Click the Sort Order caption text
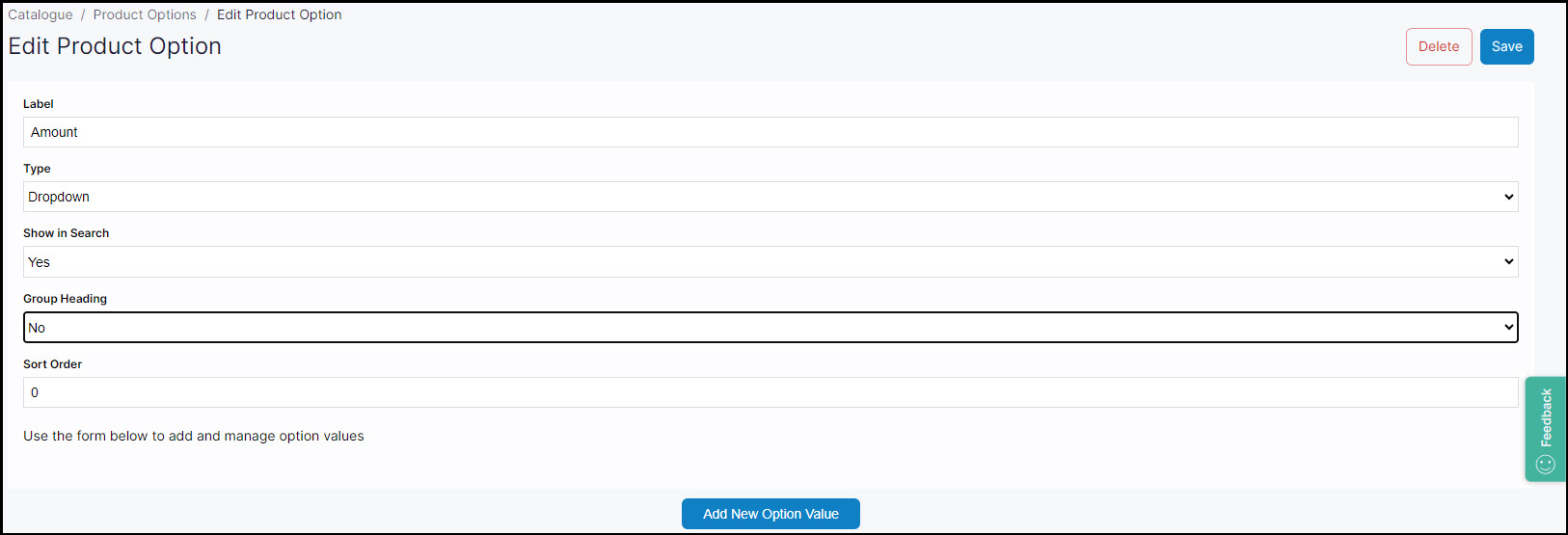Image resolution: width=1568 pixels, height=535 pixels. [52, 364]
